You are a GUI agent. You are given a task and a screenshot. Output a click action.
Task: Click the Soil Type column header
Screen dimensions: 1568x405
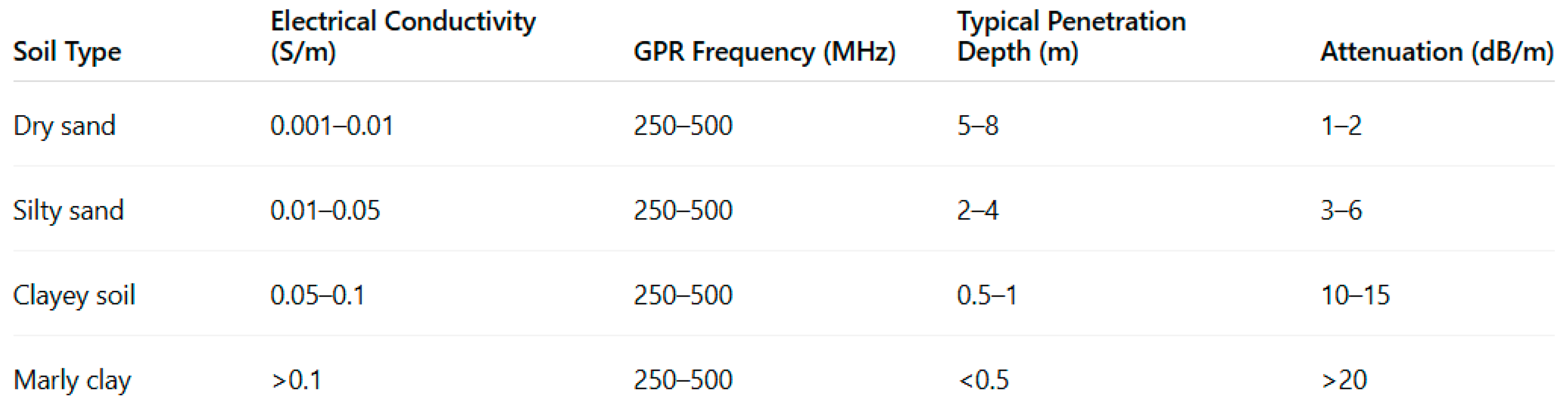pyautogui.click(x=67, y=52)
